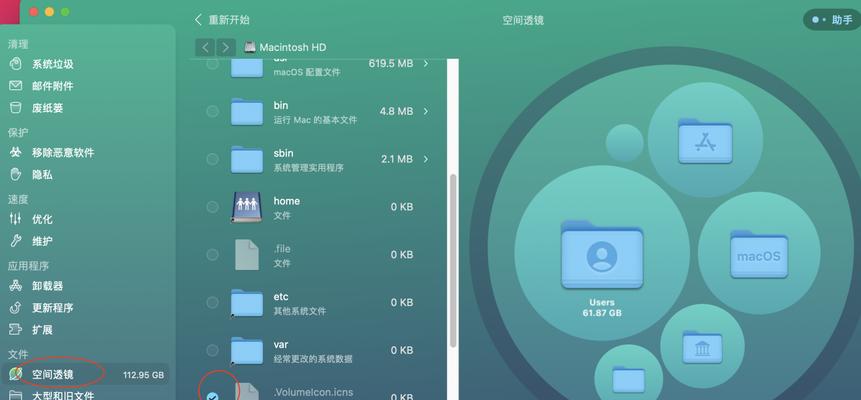Screen dimensions: 861x400
Task: Click the 经常更改的系统数据 description
Action: tap(313, 359)
